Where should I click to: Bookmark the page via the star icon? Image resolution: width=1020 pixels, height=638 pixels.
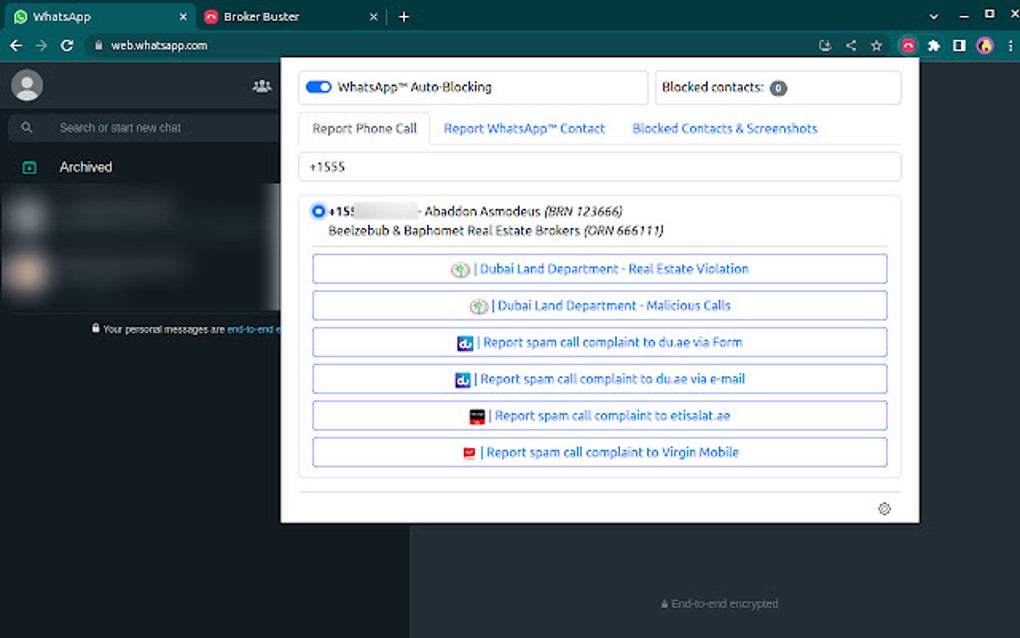point(874,45)
